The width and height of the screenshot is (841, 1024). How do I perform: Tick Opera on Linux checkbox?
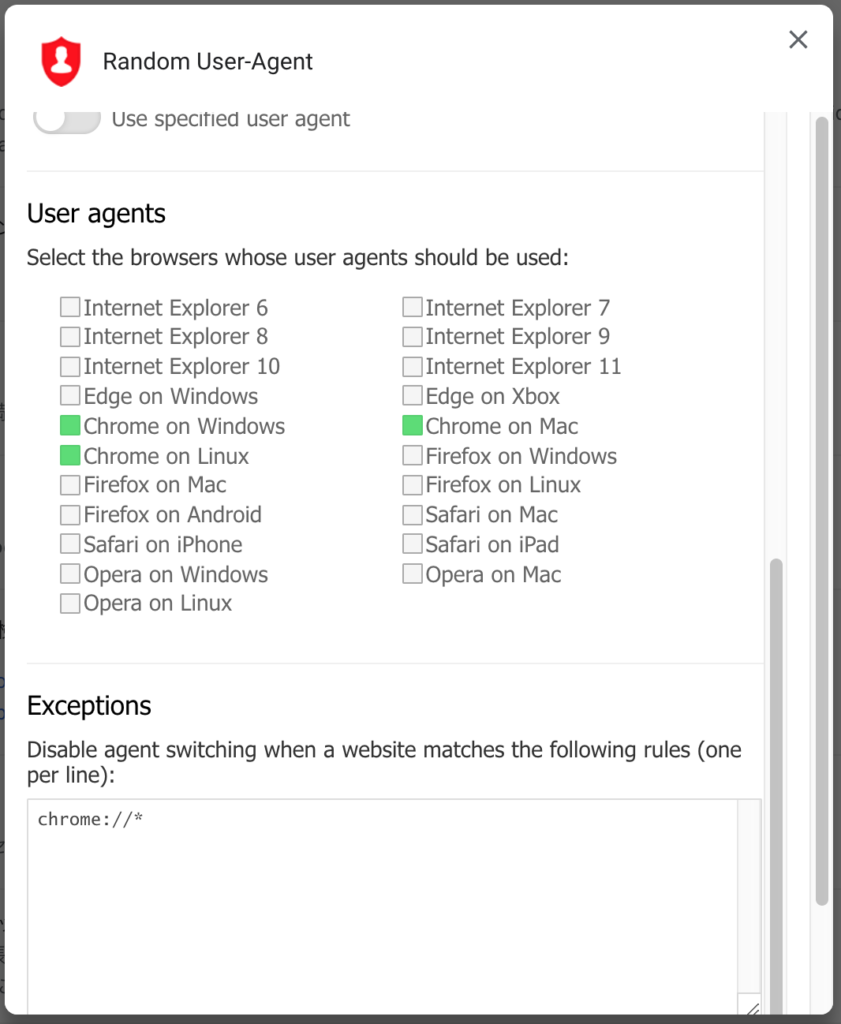(70, 603)
